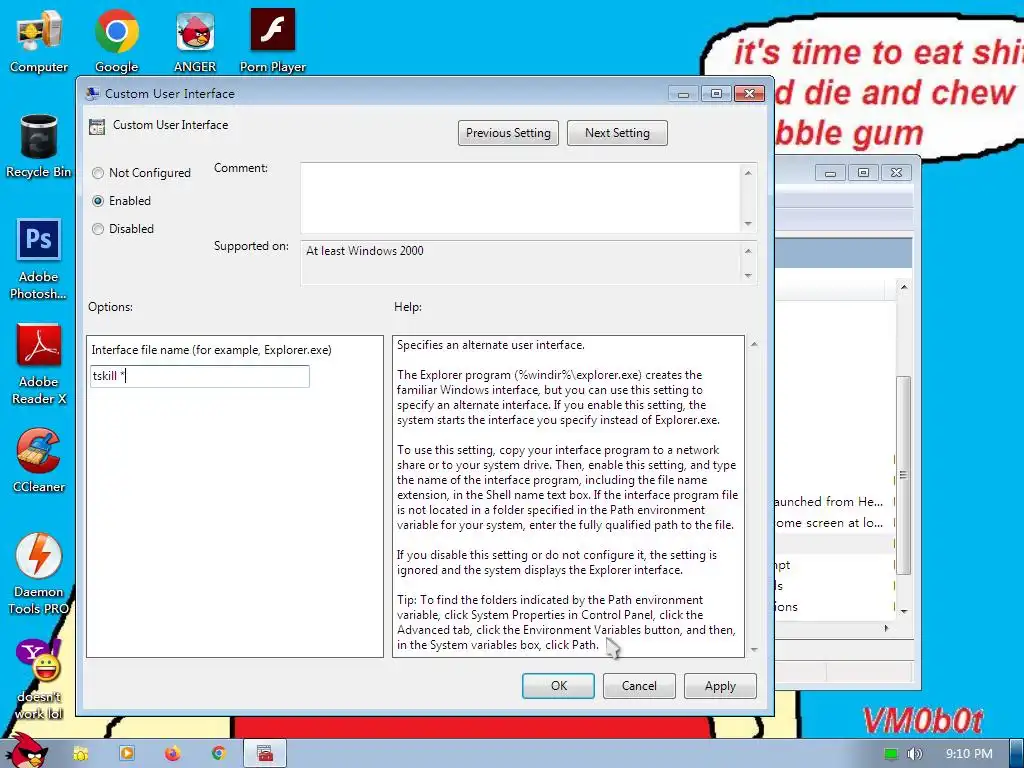
Task: Select the Enabled radio button
Action: point(98,201)
